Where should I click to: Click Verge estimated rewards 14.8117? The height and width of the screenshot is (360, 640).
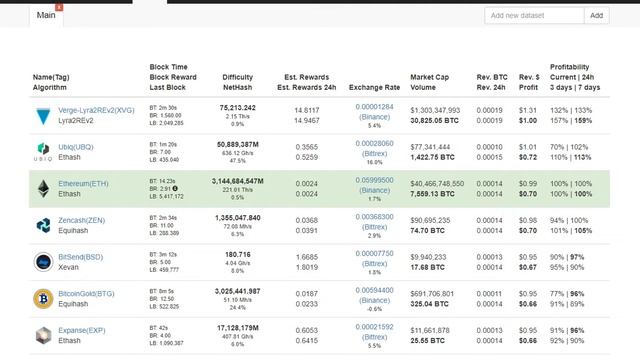click(x=307, y=110)
